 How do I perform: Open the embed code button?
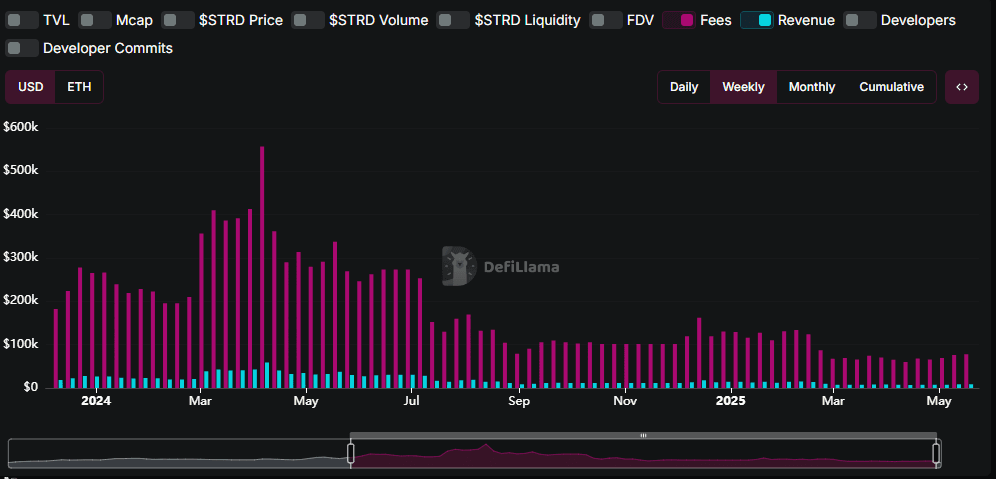(962, 87)
